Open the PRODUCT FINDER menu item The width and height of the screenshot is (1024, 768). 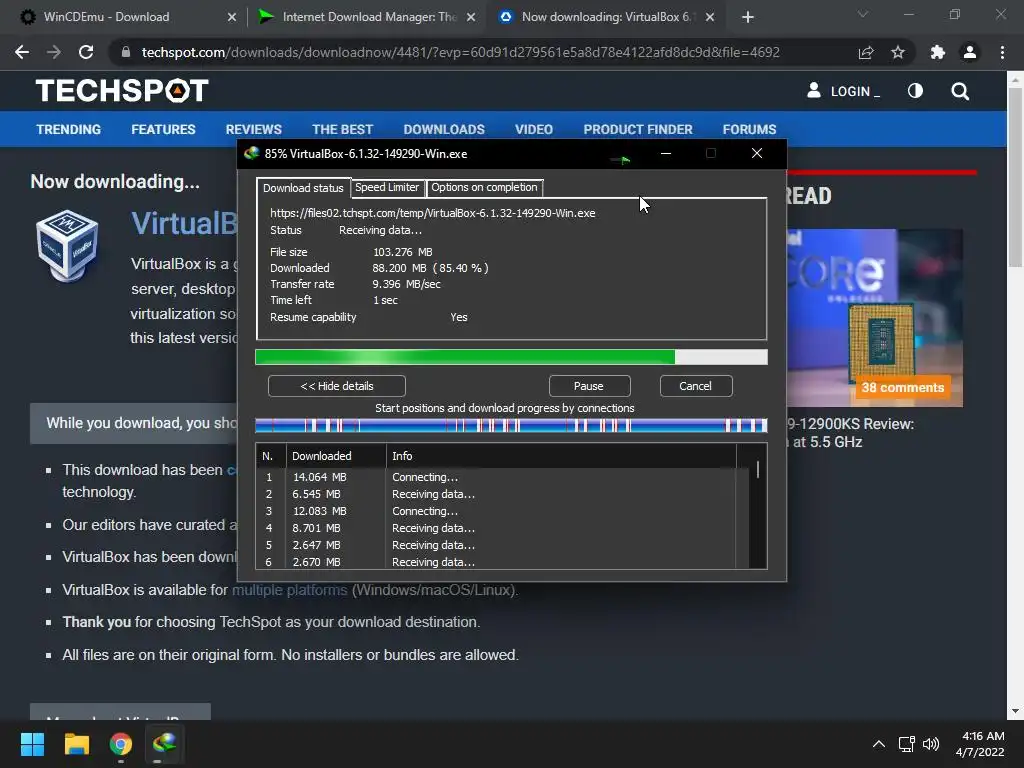point(638,129)
